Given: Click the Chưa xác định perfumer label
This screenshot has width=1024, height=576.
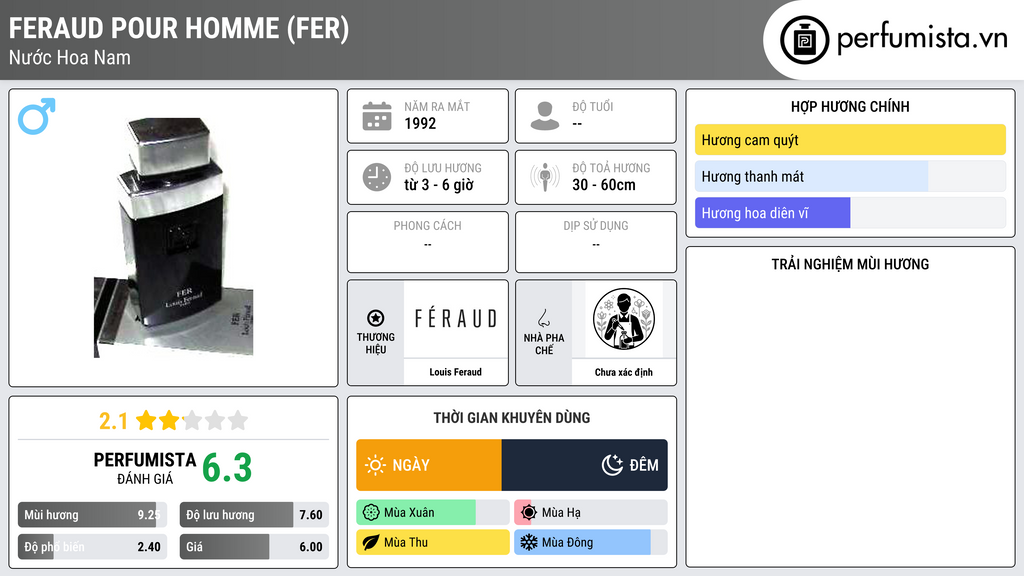Looking at the screenshot, I should click(x=624, y=372).
